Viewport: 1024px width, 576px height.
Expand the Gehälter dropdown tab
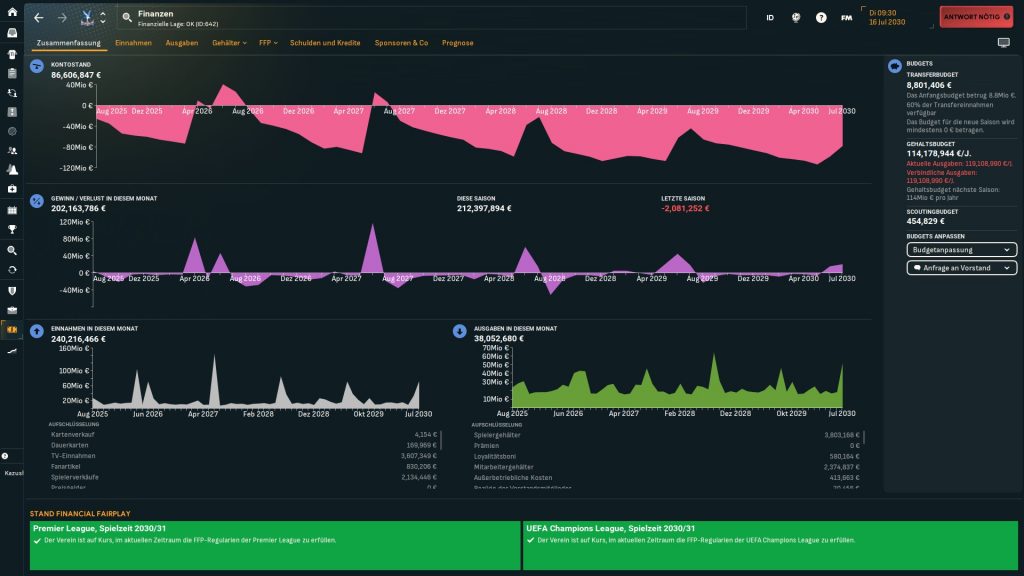click(x=230, y=43)
